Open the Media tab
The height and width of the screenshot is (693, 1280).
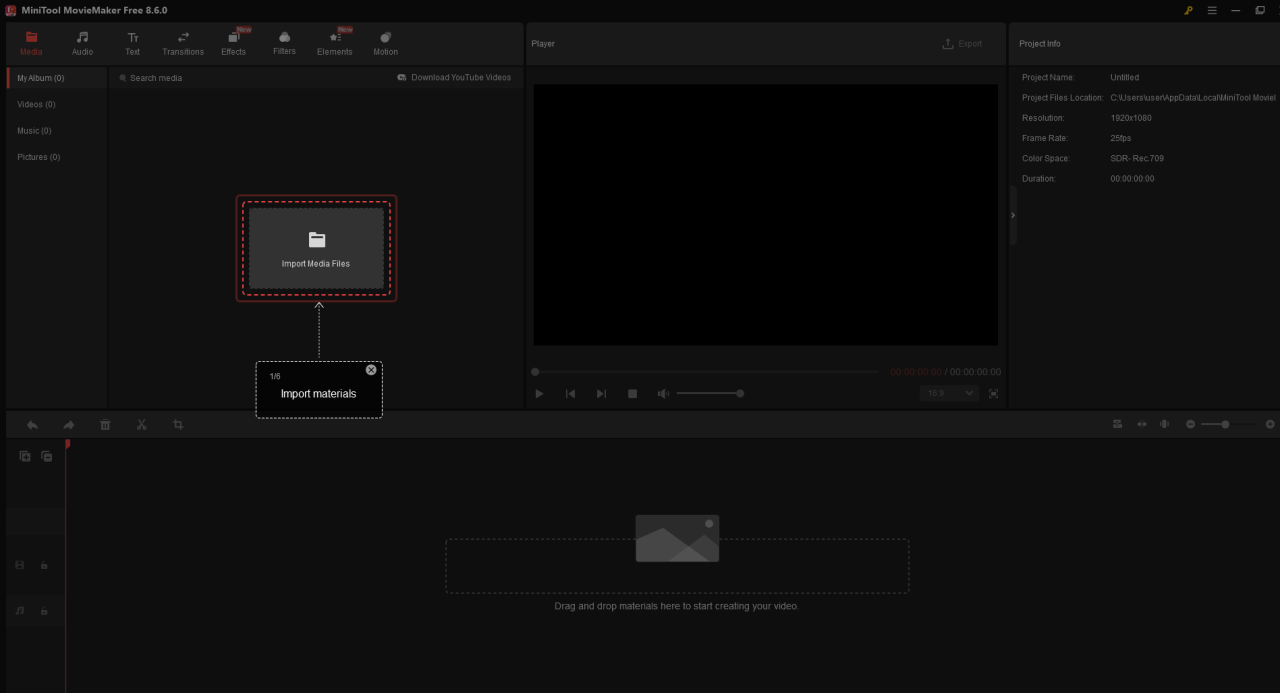(x=32, y=43)
